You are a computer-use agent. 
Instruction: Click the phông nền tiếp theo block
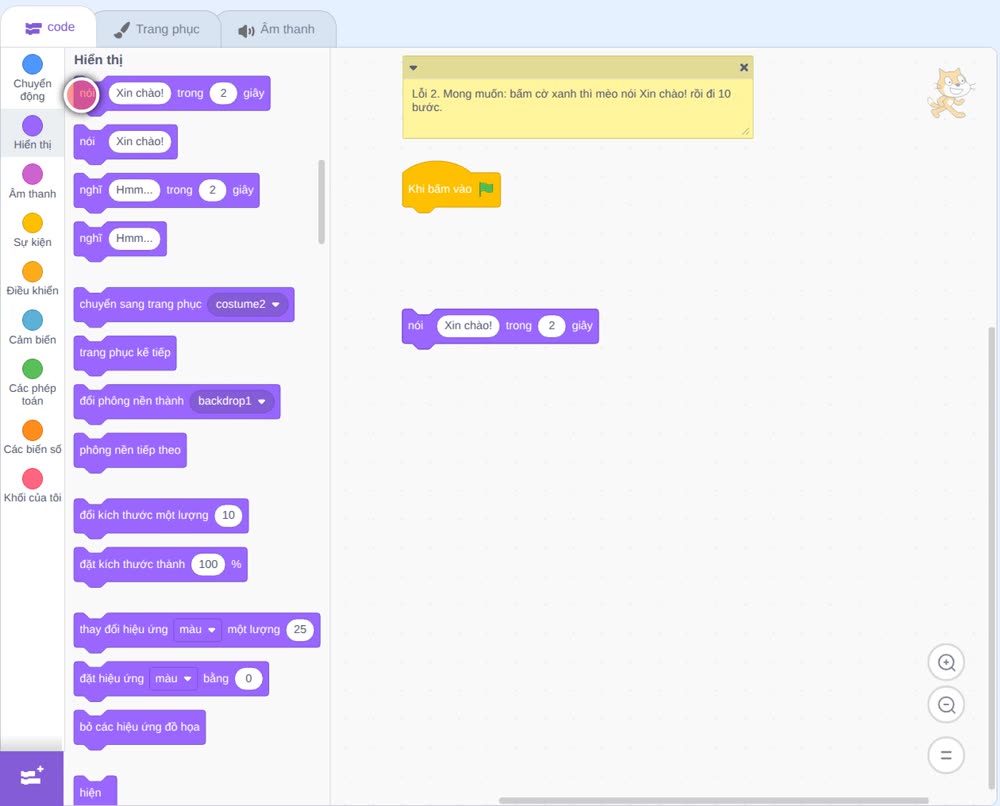click(x=130, y=451)
